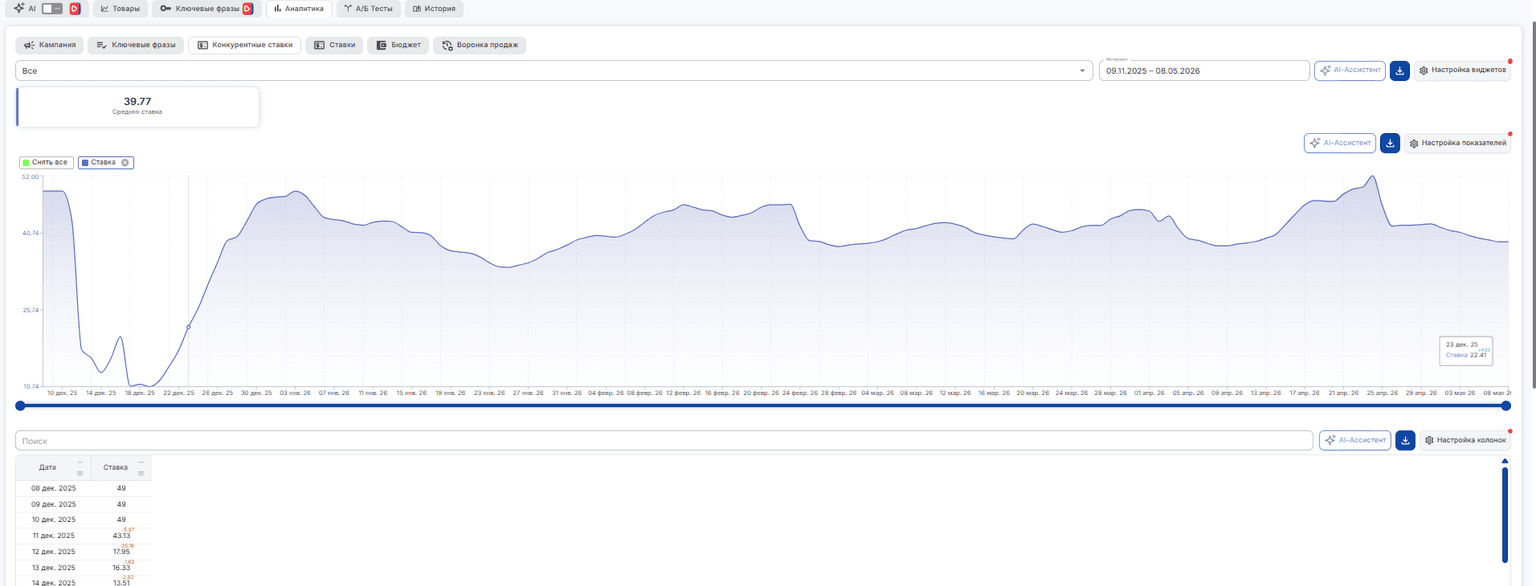Open the Кампания analytics section
1536x586 pixels.
pyautogui.click(x=50, y=45)
